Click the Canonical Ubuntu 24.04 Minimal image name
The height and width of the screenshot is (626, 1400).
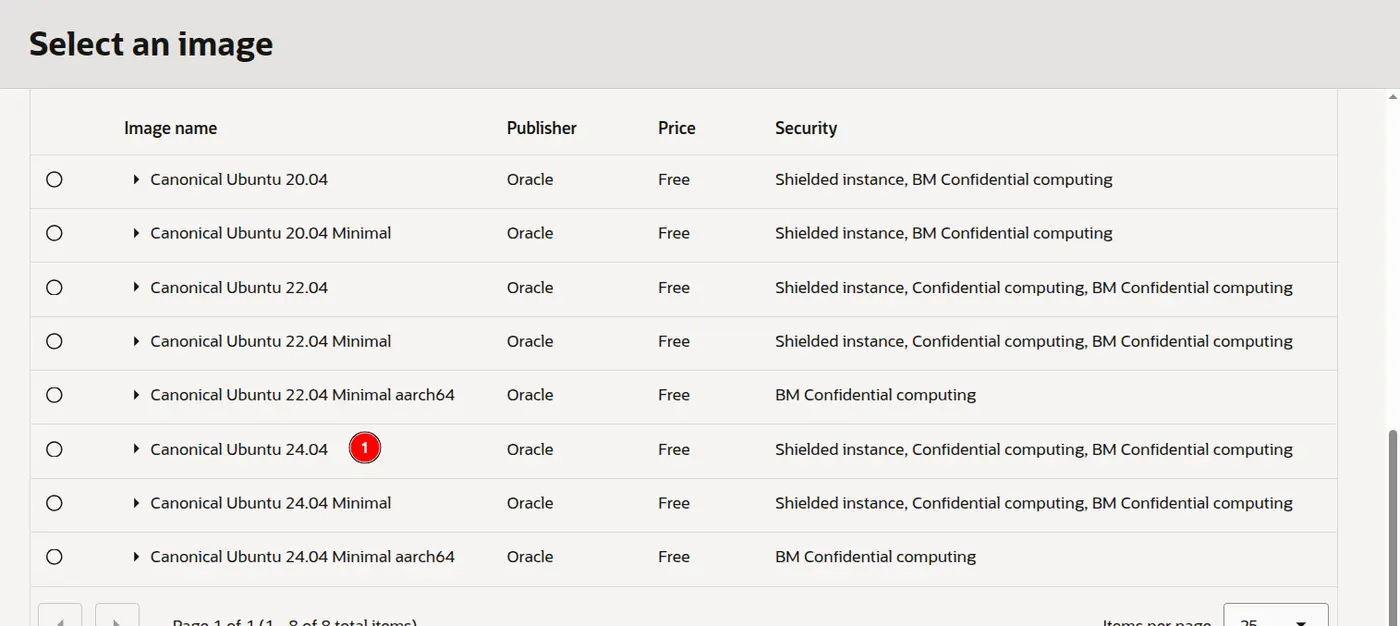coord(271,503)
